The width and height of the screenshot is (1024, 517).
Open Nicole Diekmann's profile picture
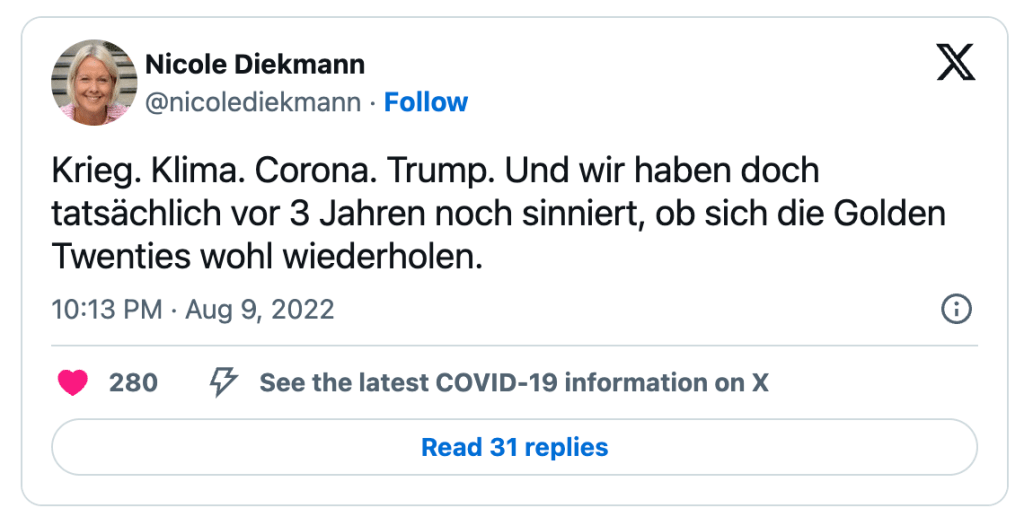[94, 83]
